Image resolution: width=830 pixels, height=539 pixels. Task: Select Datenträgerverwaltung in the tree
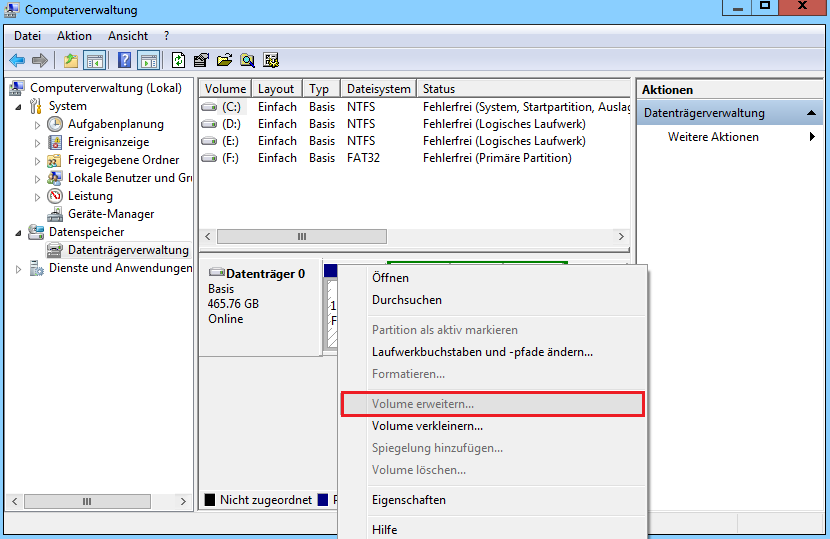coord(128,250)
